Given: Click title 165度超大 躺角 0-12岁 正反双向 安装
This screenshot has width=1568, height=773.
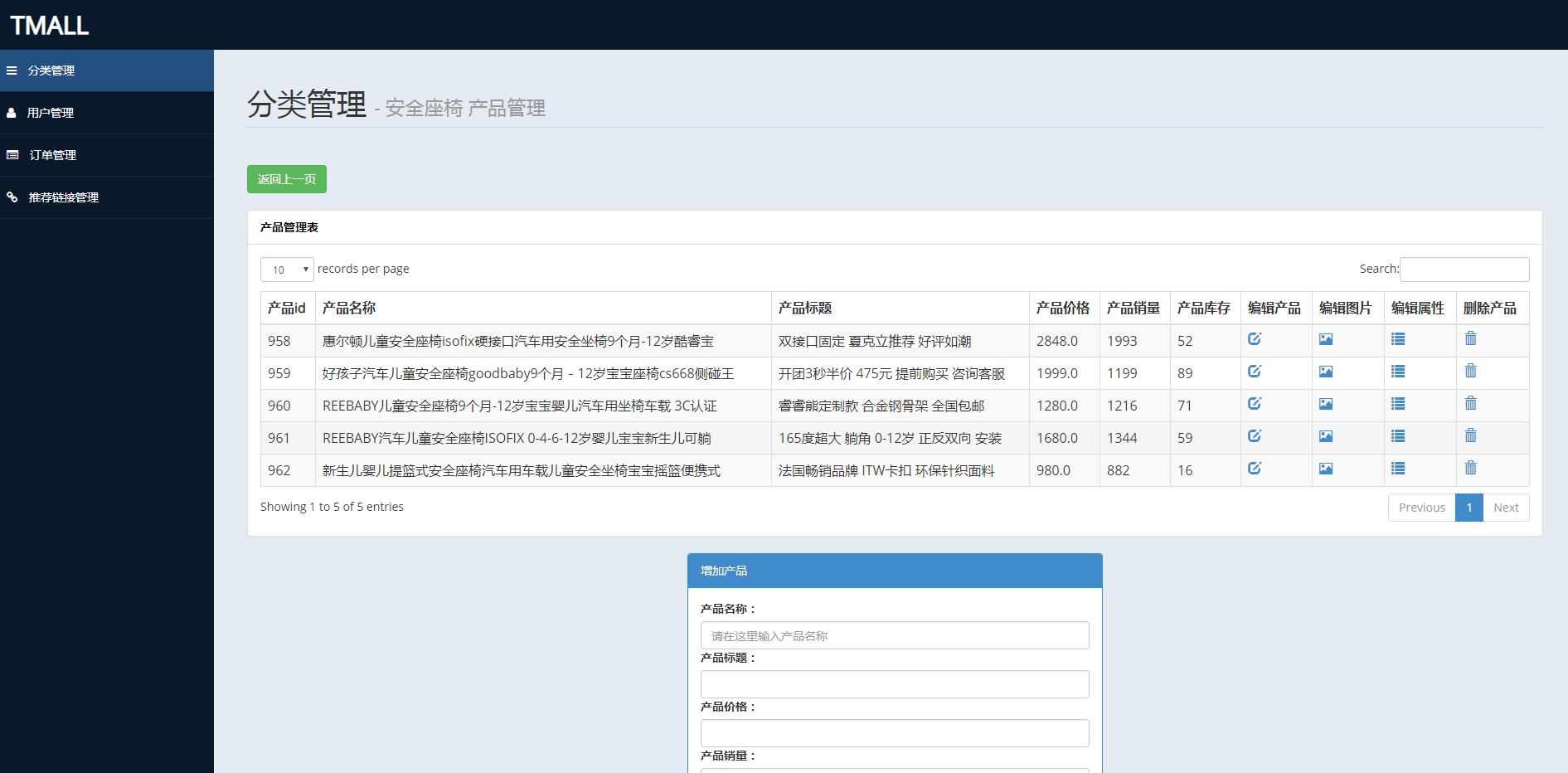Looking at the screenshot, I should (890, 438).
